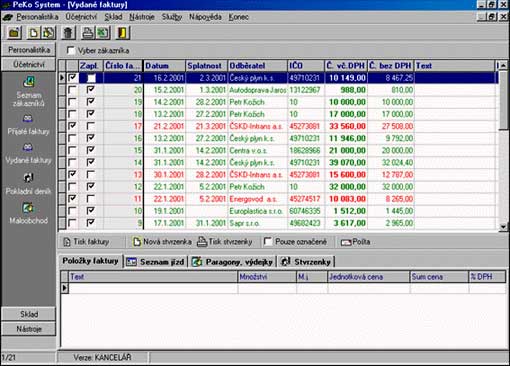The height and width of the screenshot is (366, 510).
Task: Click the Č. vč.DPH column header
Action: (x=346, y=66)
